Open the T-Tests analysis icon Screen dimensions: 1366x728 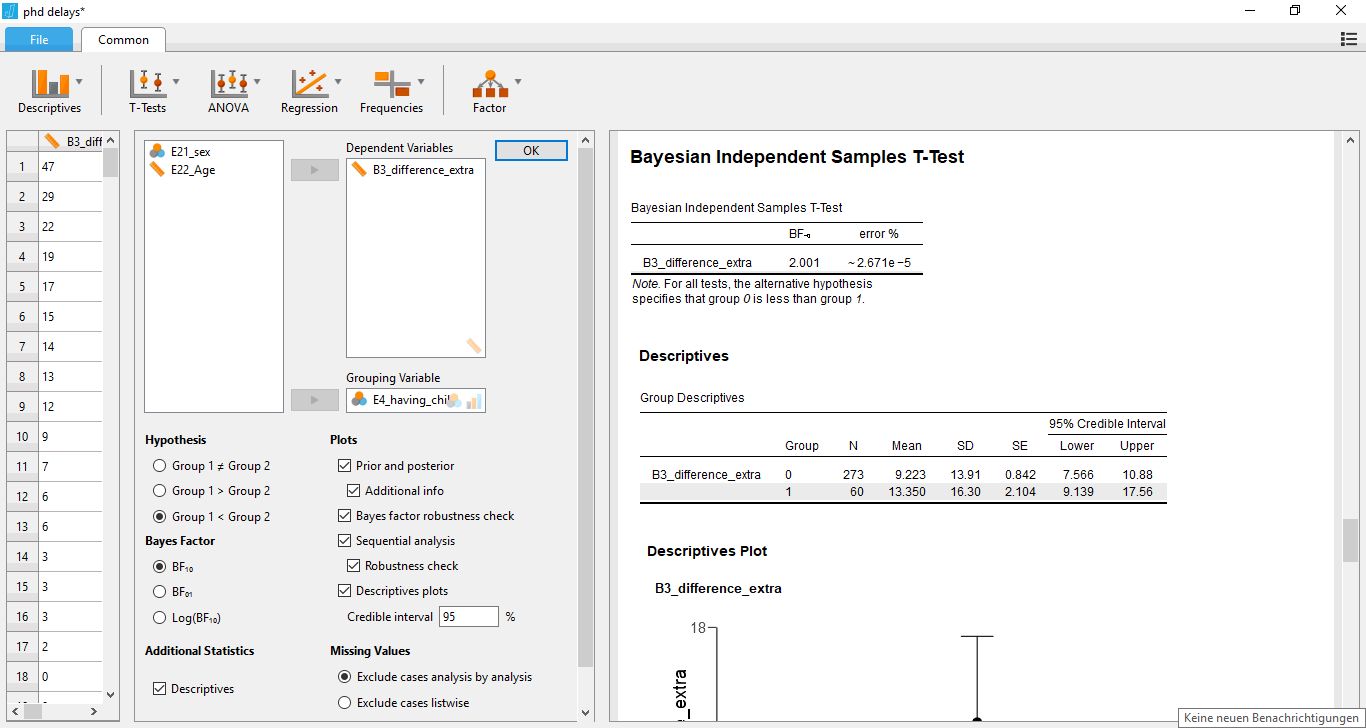tap(147, 83)
